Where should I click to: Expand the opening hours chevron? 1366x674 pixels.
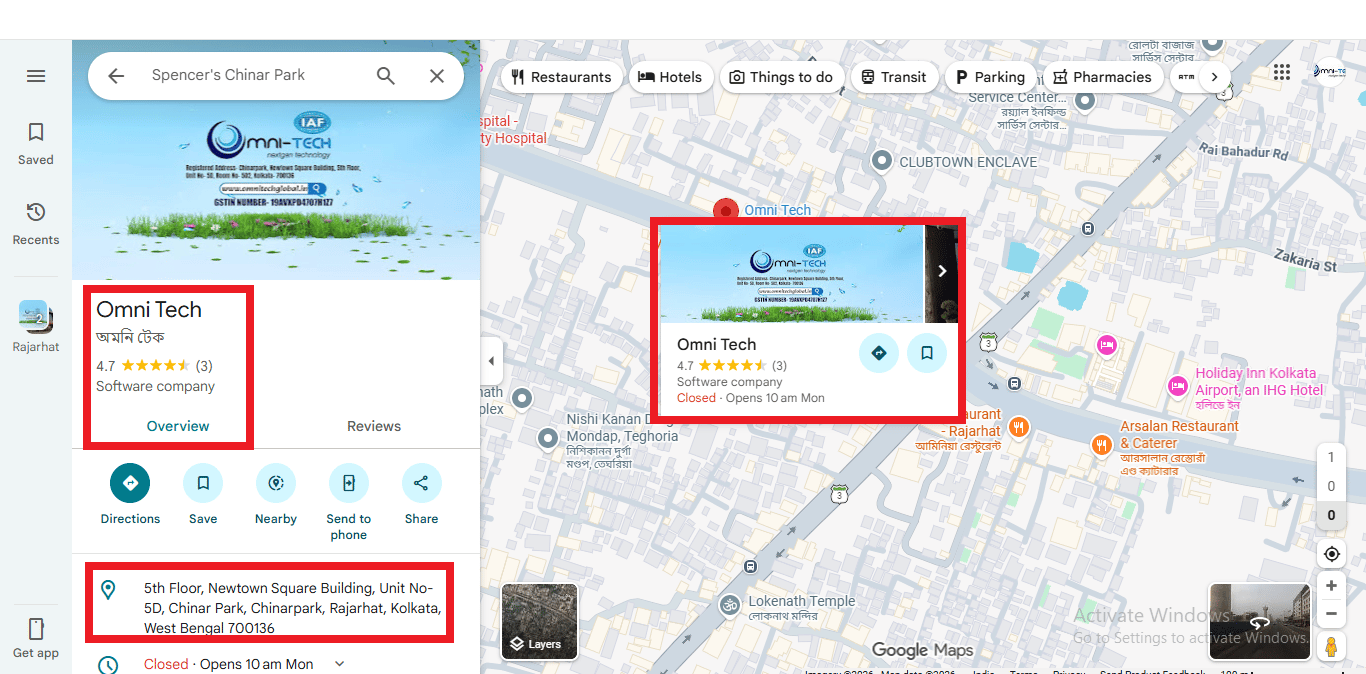point(339,664)
